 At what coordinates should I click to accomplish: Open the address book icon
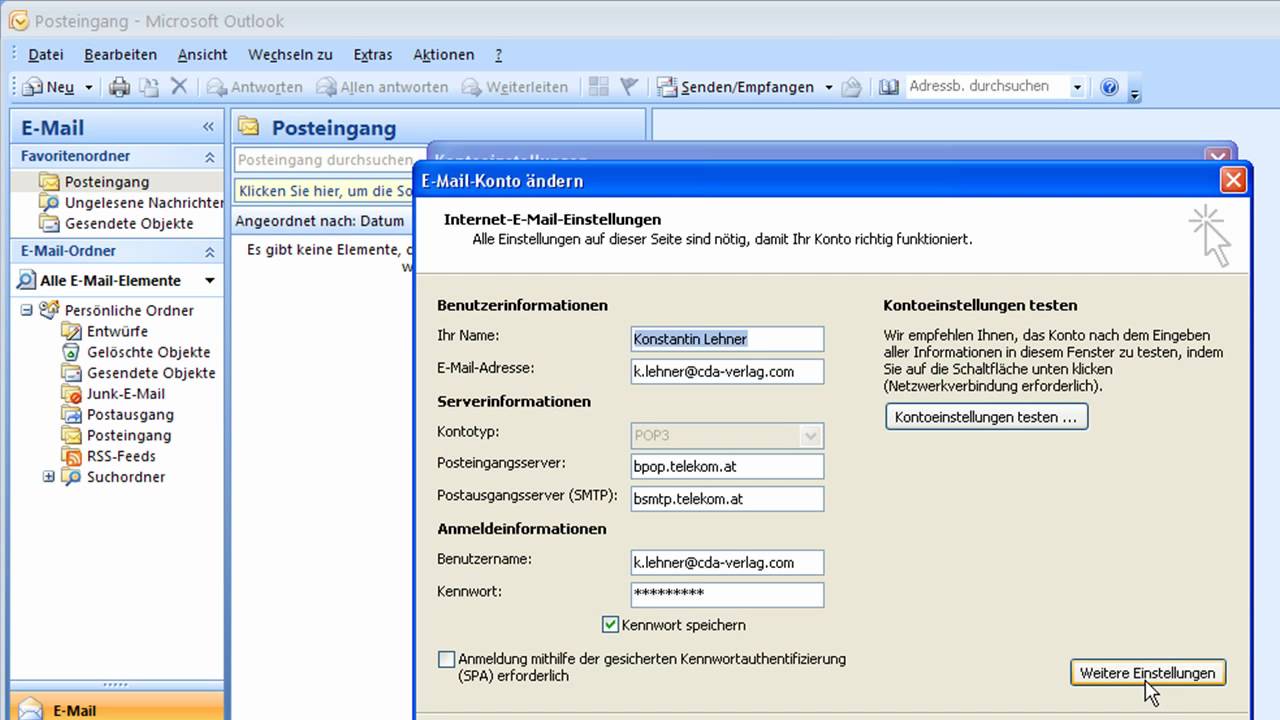tap(889, 87)
